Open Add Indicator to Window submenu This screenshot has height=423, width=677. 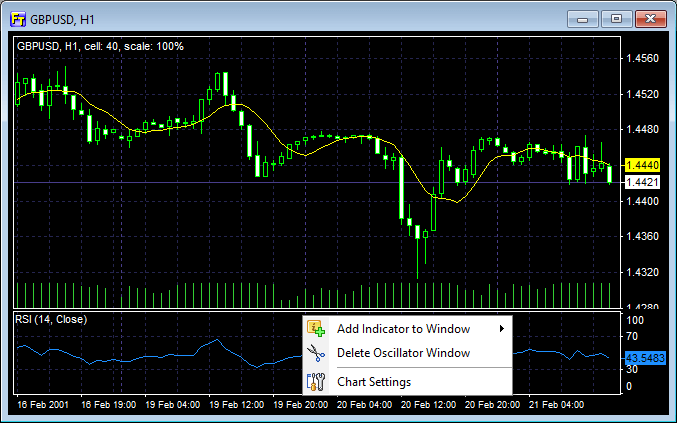click(408, 329)
